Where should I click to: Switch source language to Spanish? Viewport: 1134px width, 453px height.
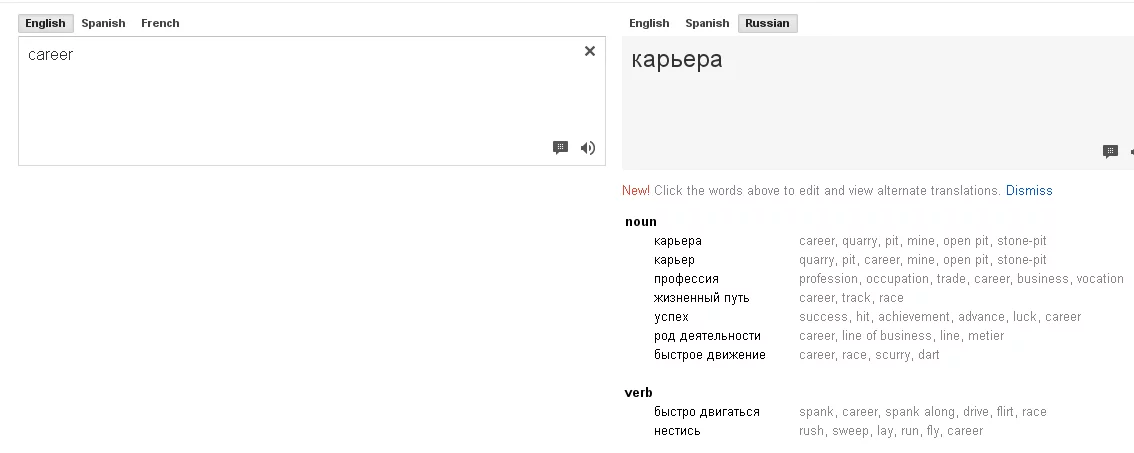tap(103, 23)
